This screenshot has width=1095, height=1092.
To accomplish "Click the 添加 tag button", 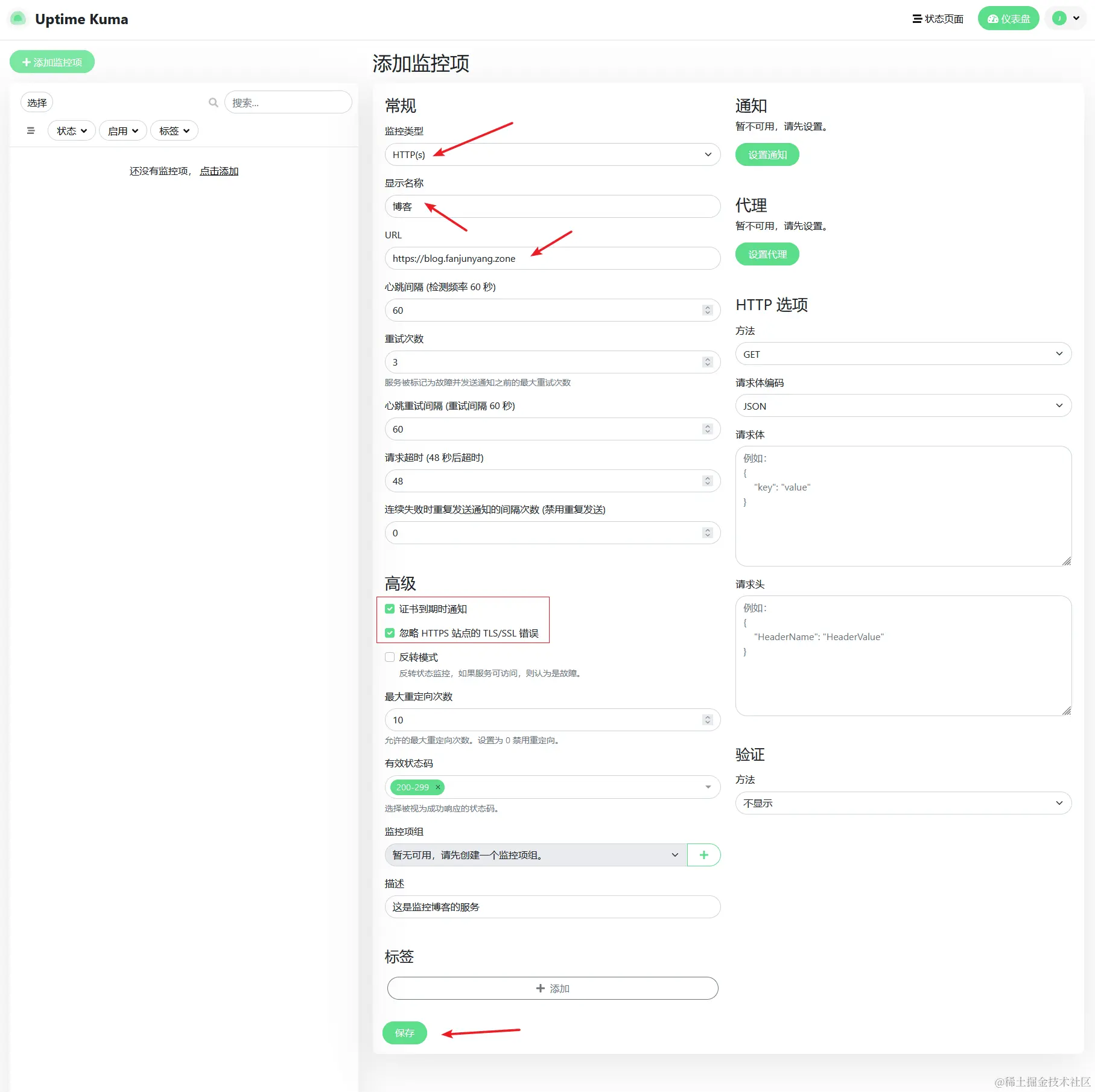I will click(x=553, y=988).
